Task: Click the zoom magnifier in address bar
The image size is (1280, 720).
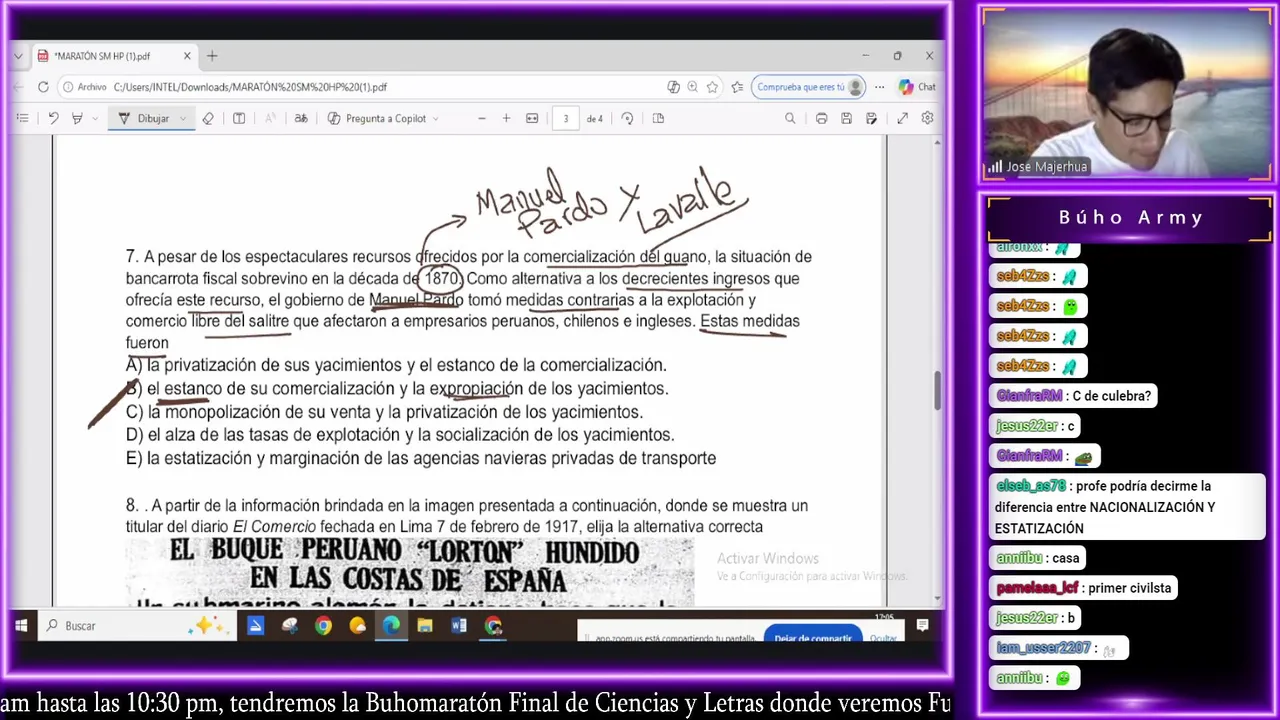Action: (692, 87)
